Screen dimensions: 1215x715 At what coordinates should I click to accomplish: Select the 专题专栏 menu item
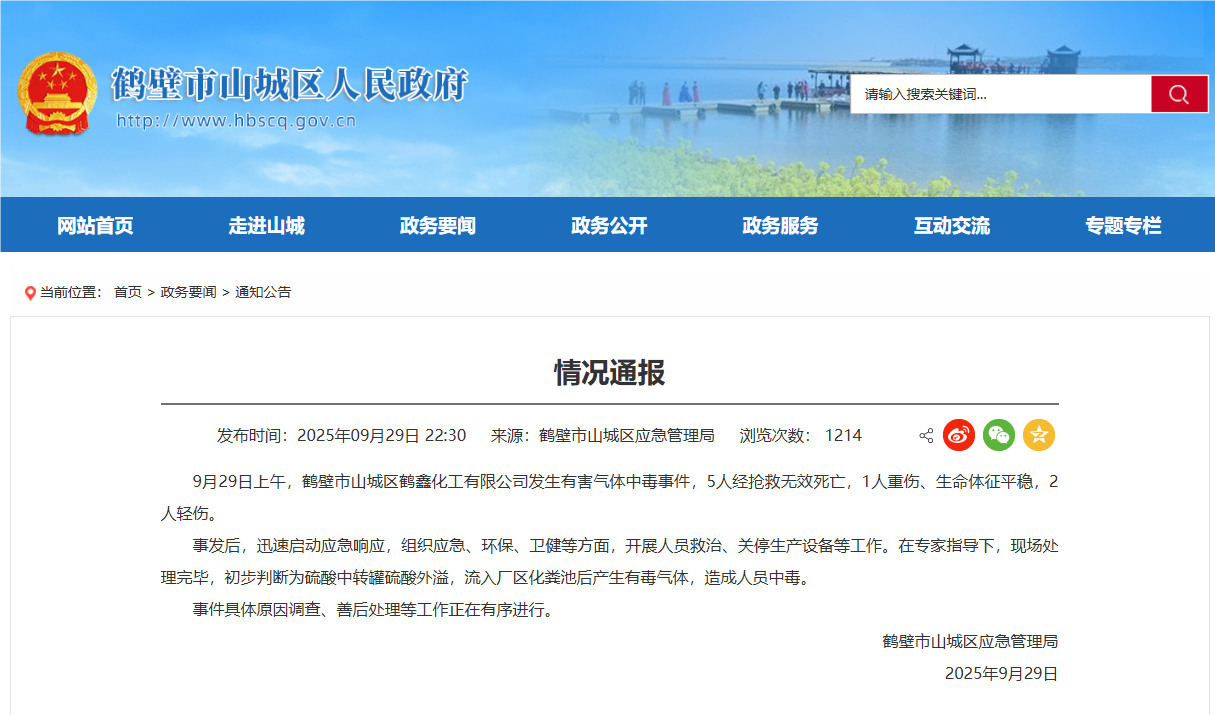coord(1123,226)
